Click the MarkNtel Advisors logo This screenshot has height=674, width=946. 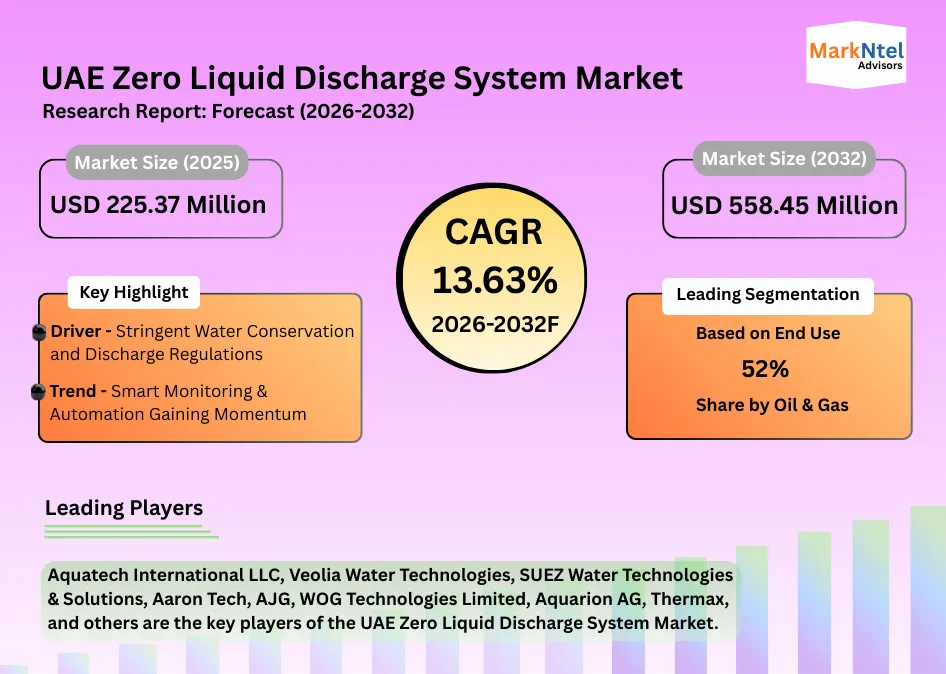[856, 57]
